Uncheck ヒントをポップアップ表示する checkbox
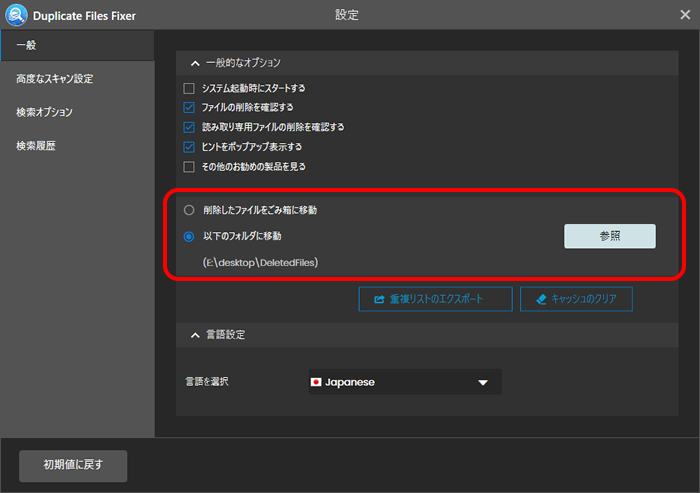 [x=189, y=147]
